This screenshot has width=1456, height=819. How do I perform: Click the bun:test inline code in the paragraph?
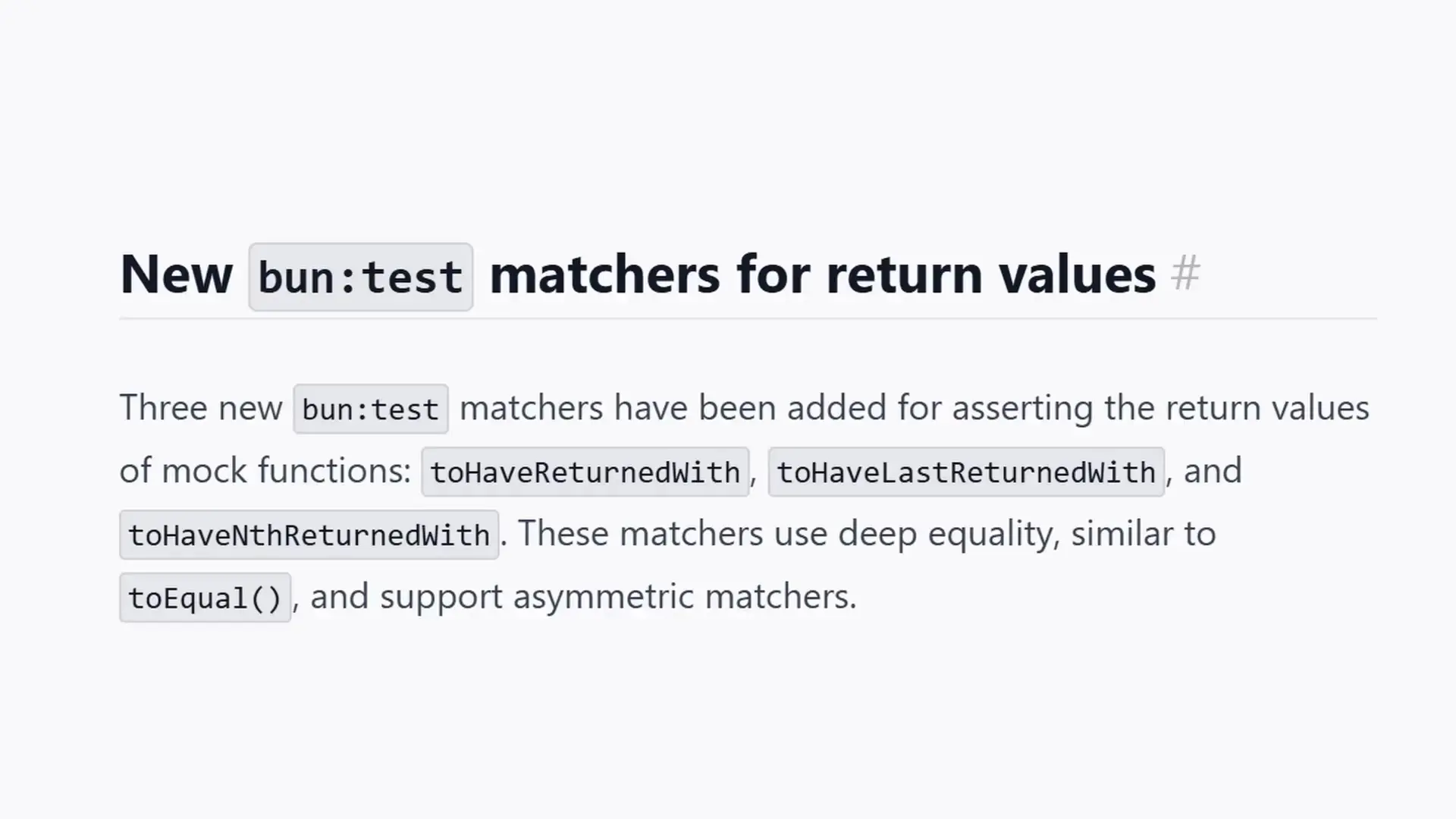370,409
